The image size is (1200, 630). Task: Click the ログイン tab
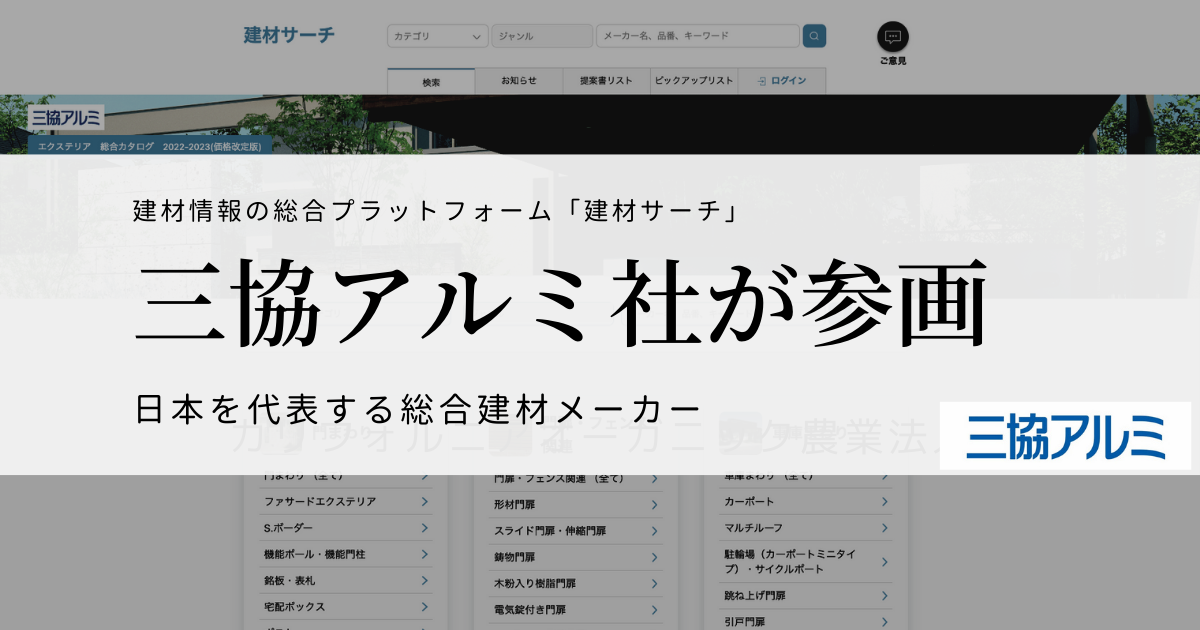pos(782,81)
